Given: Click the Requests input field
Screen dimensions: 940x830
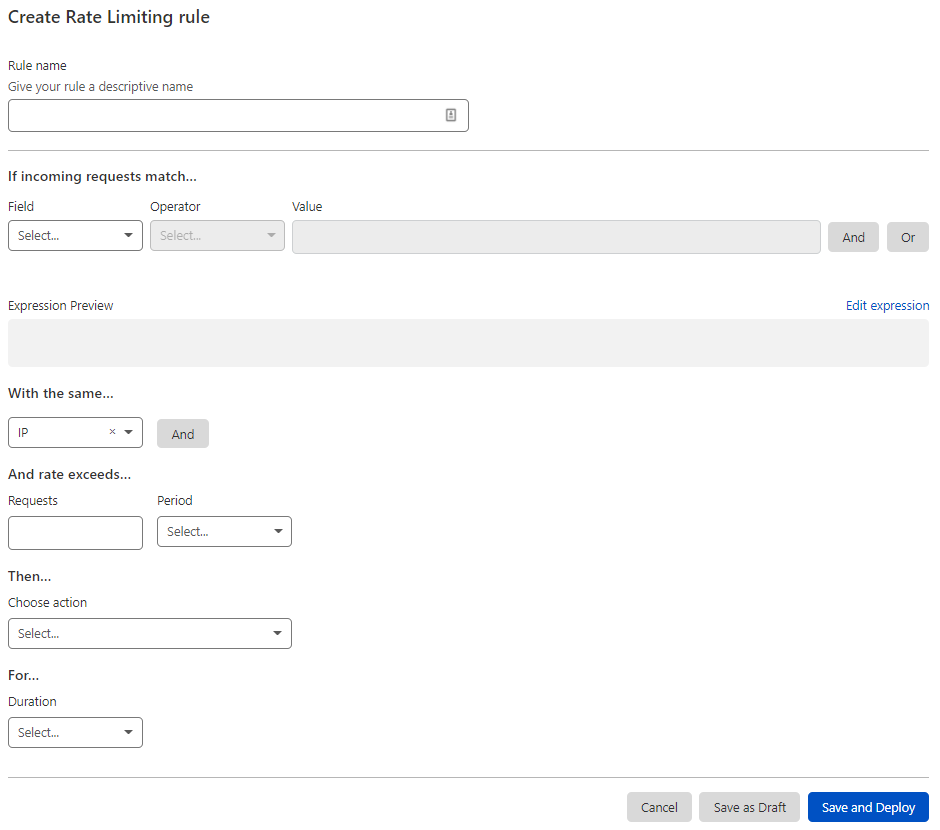Looking at the screenshot, I should 75,532.
